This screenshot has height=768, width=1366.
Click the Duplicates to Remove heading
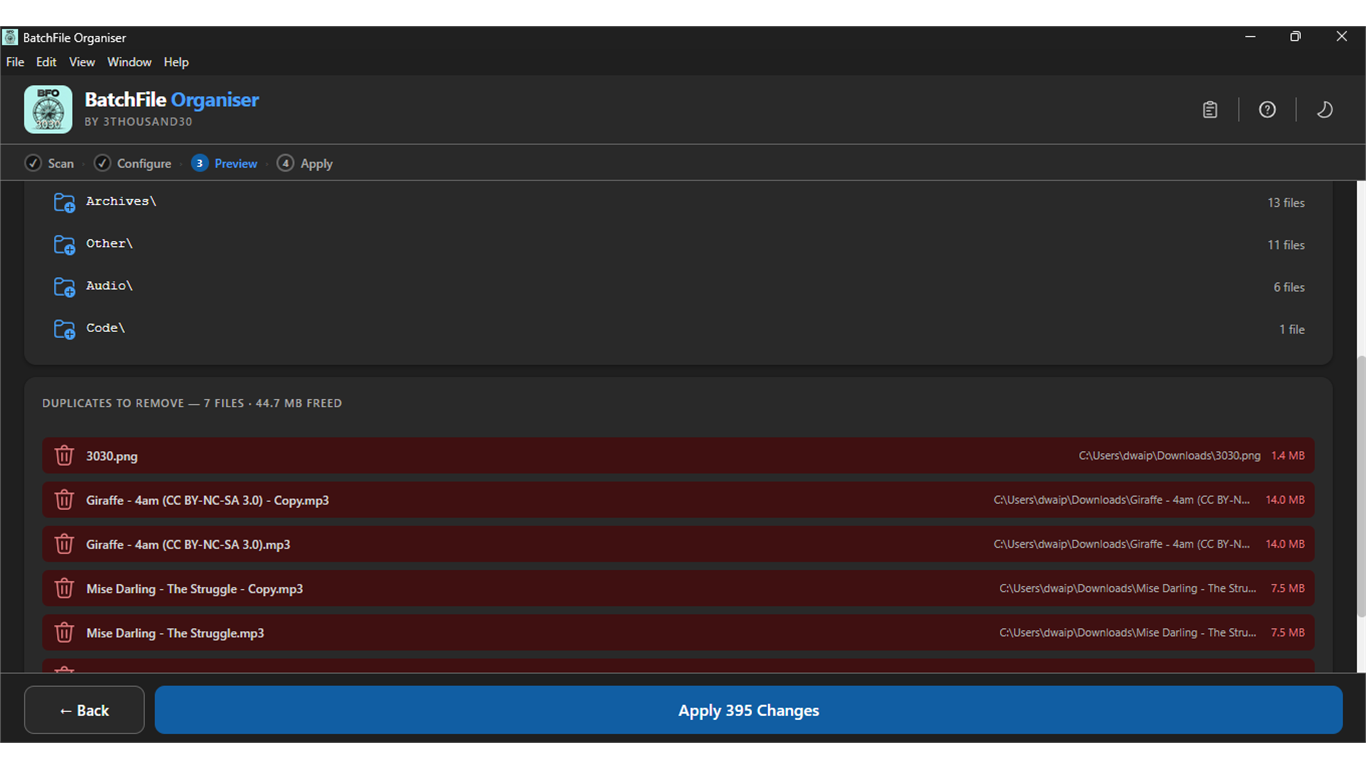(192, 403)
